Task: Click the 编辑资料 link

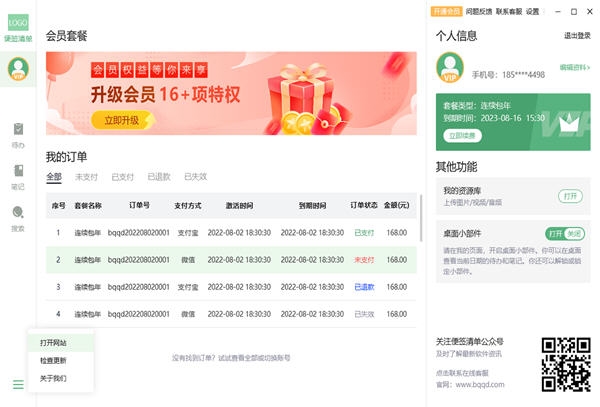Action: 574,67
